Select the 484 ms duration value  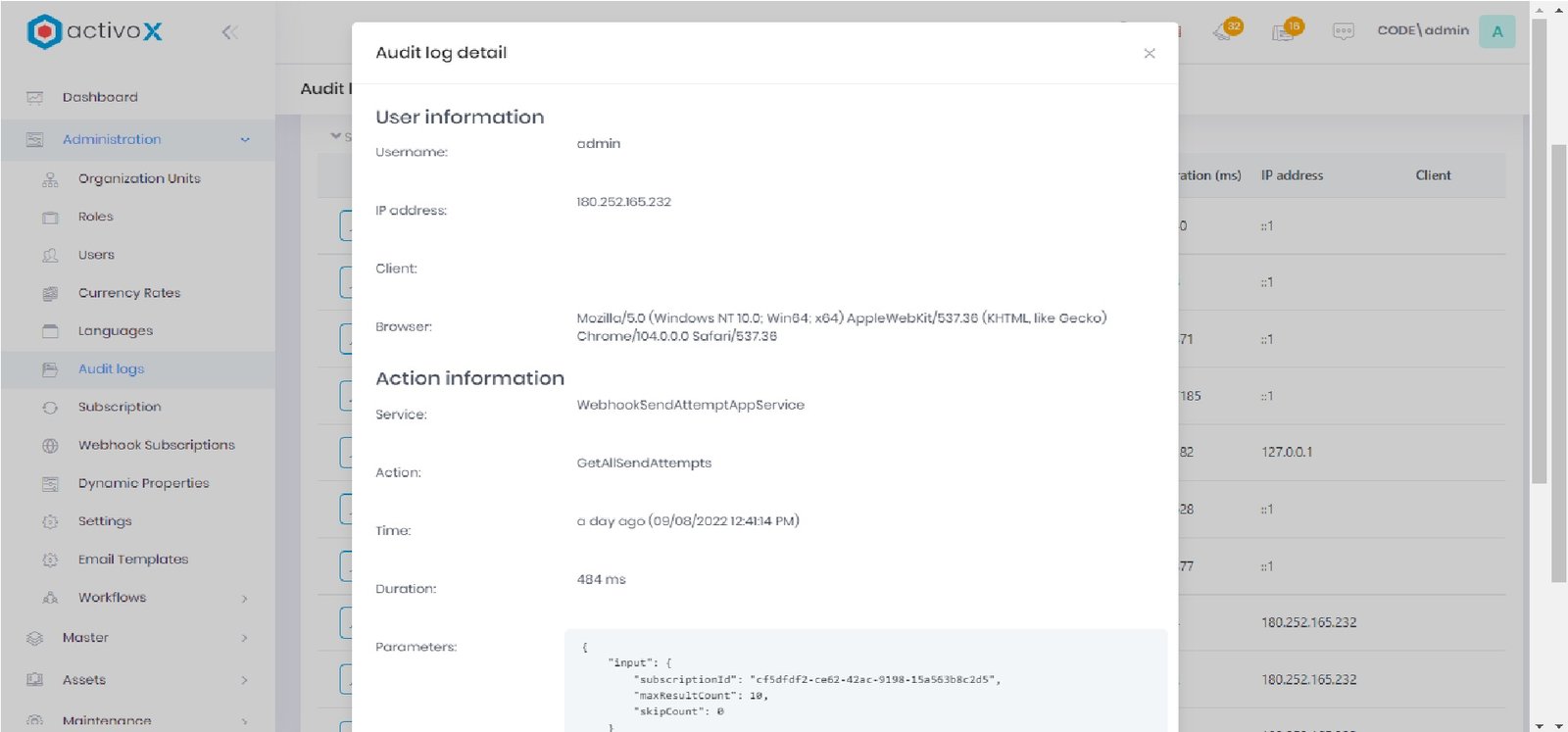coord(601,579)
